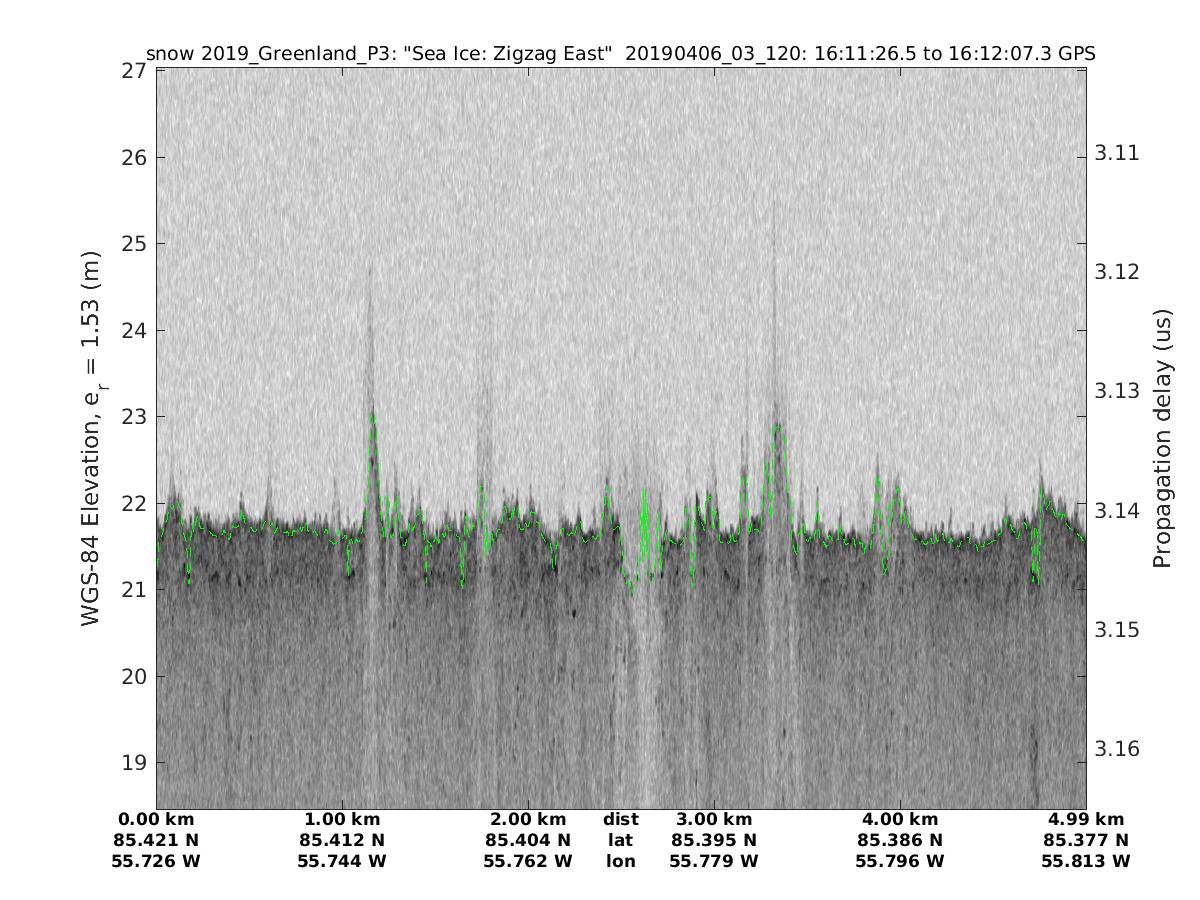
Task: Click the 'dist' legend label
Action: 620,819
